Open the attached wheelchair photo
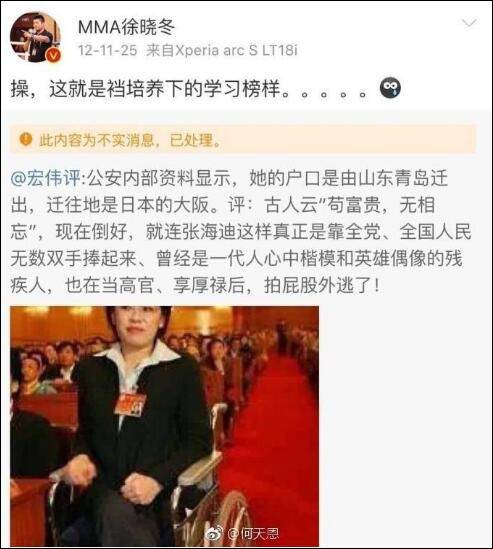Viewport: 493px width, 549px height. pos(164,426)
